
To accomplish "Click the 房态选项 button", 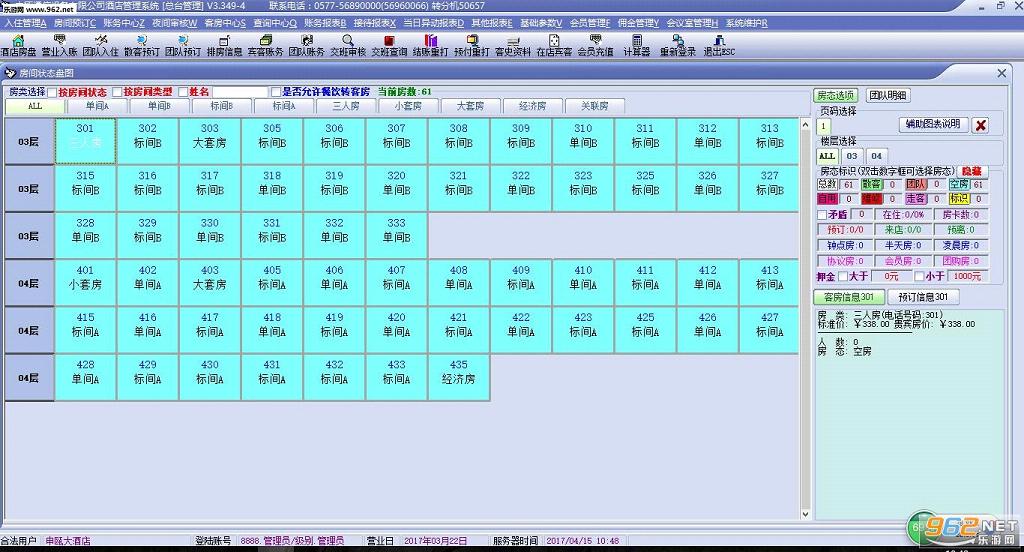I will pyautogui.click(x=835, y=95).
